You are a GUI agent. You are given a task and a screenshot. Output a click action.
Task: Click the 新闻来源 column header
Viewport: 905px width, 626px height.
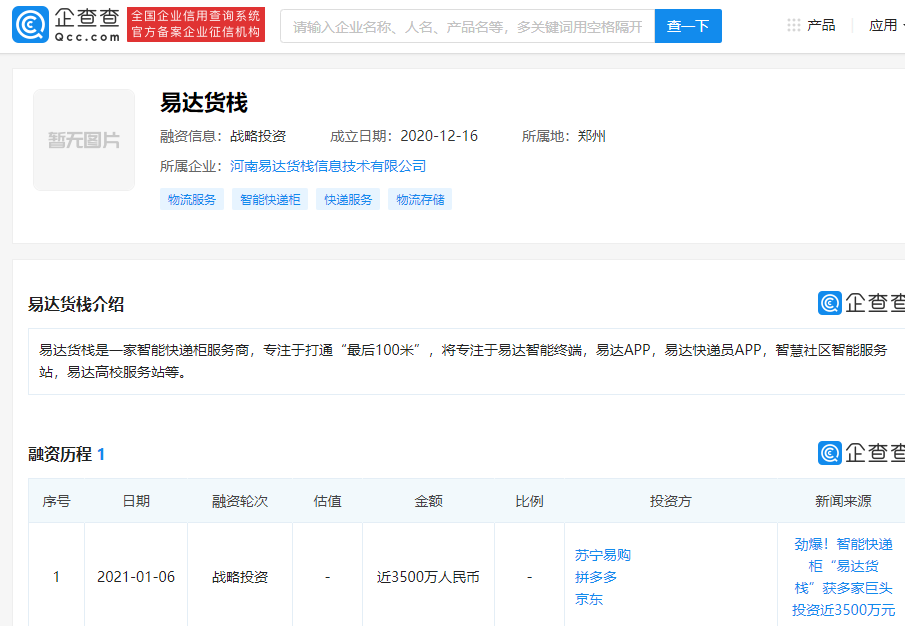843,501
